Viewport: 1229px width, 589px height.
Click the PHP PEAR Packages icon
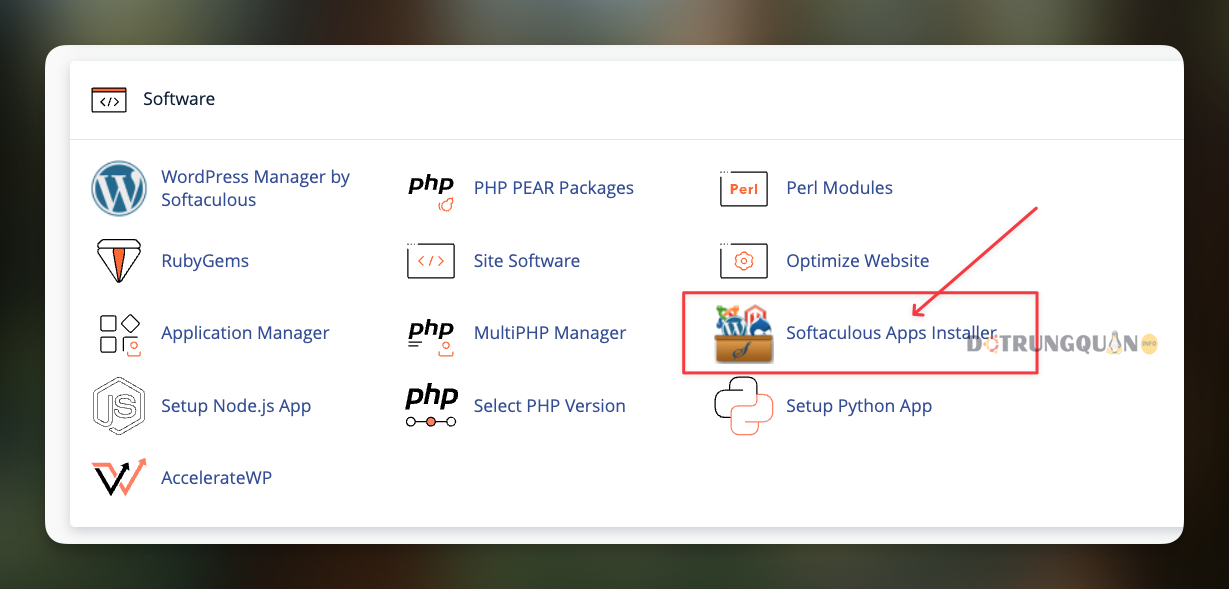click(x=431, y=189)
